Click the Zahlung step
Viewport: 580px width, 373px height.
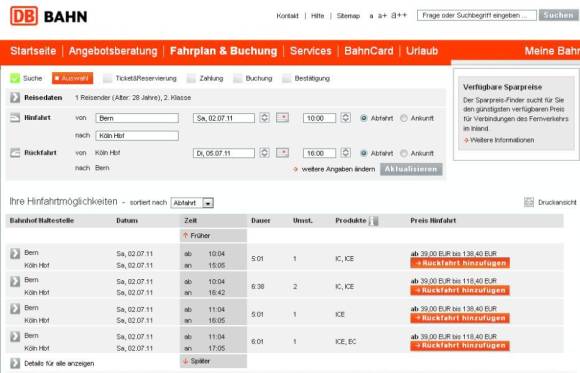[x=211, y=78]
